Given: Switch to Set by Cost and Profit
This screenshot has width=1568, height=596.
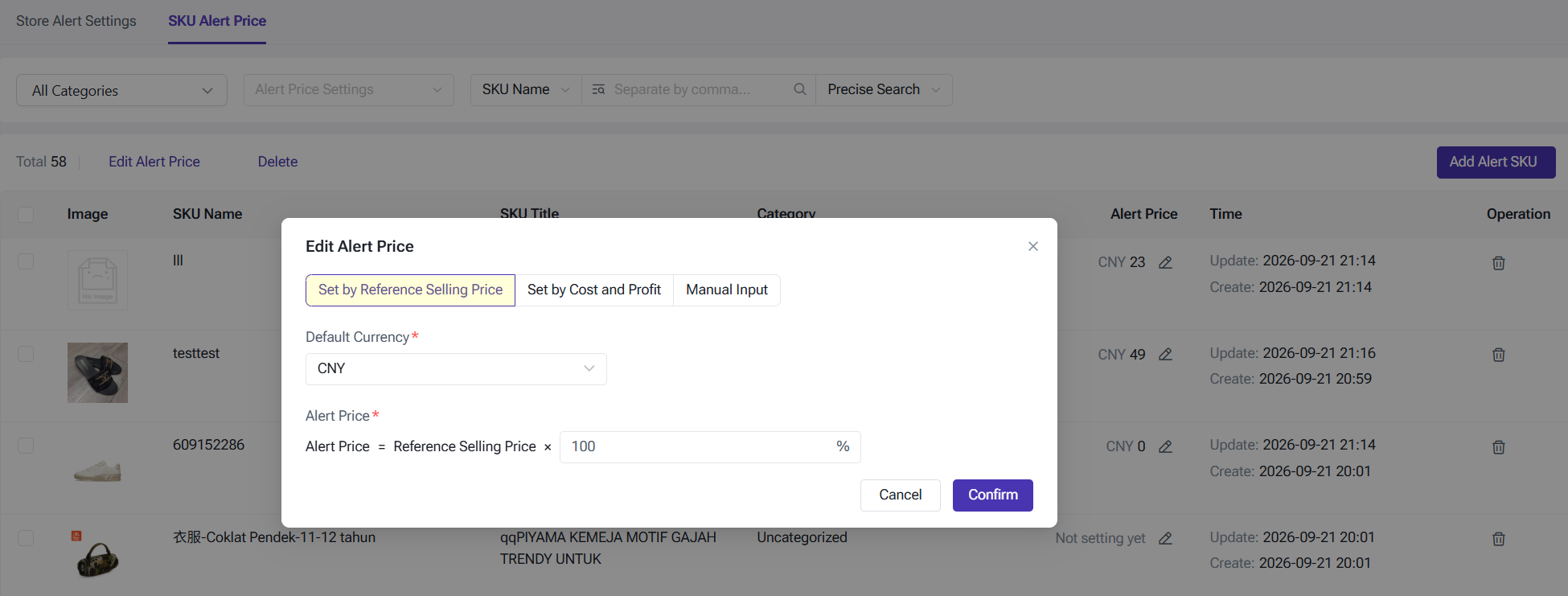Looking at the screenshot, I should point(594,290).
